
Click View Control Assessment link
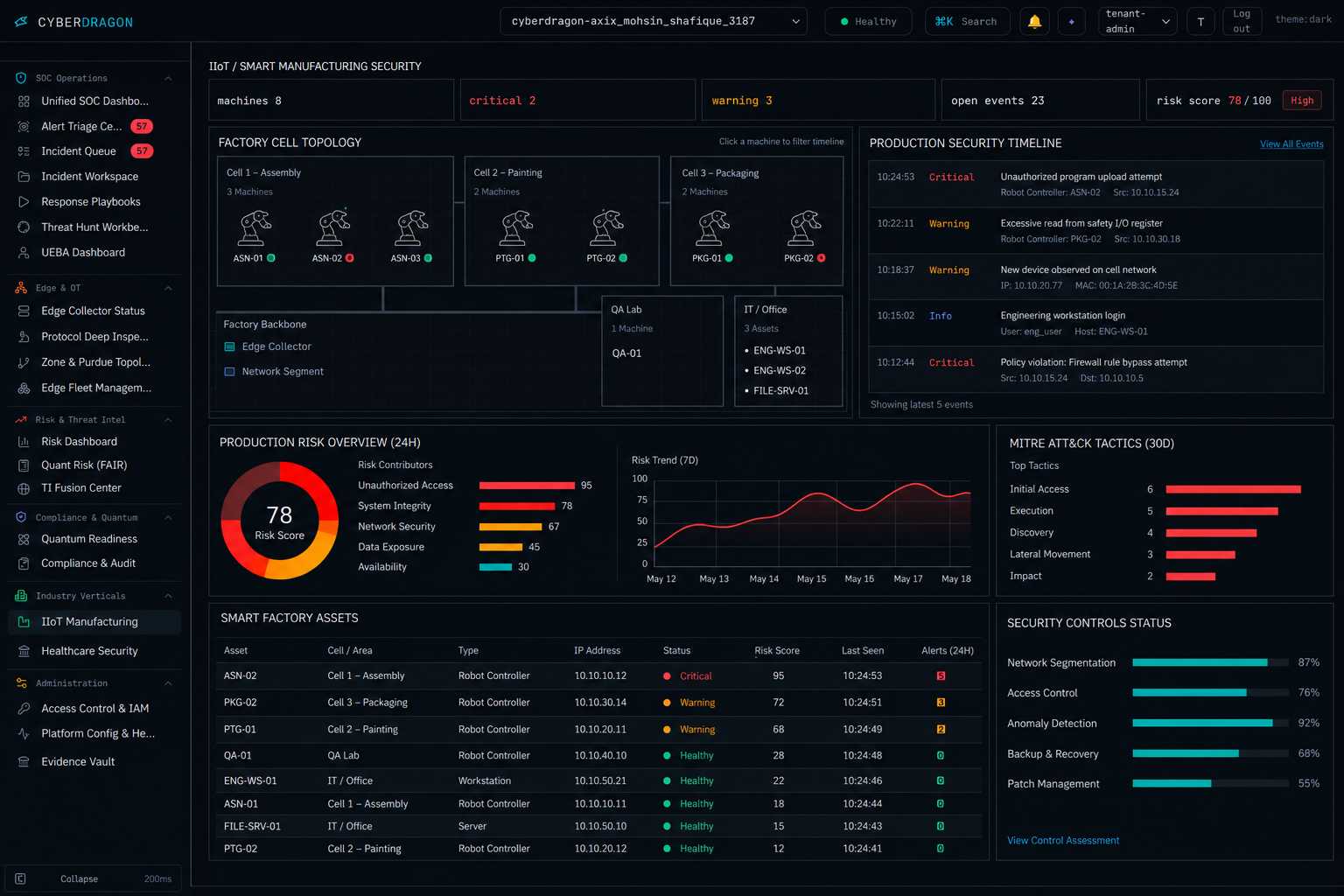(1063, 841)
